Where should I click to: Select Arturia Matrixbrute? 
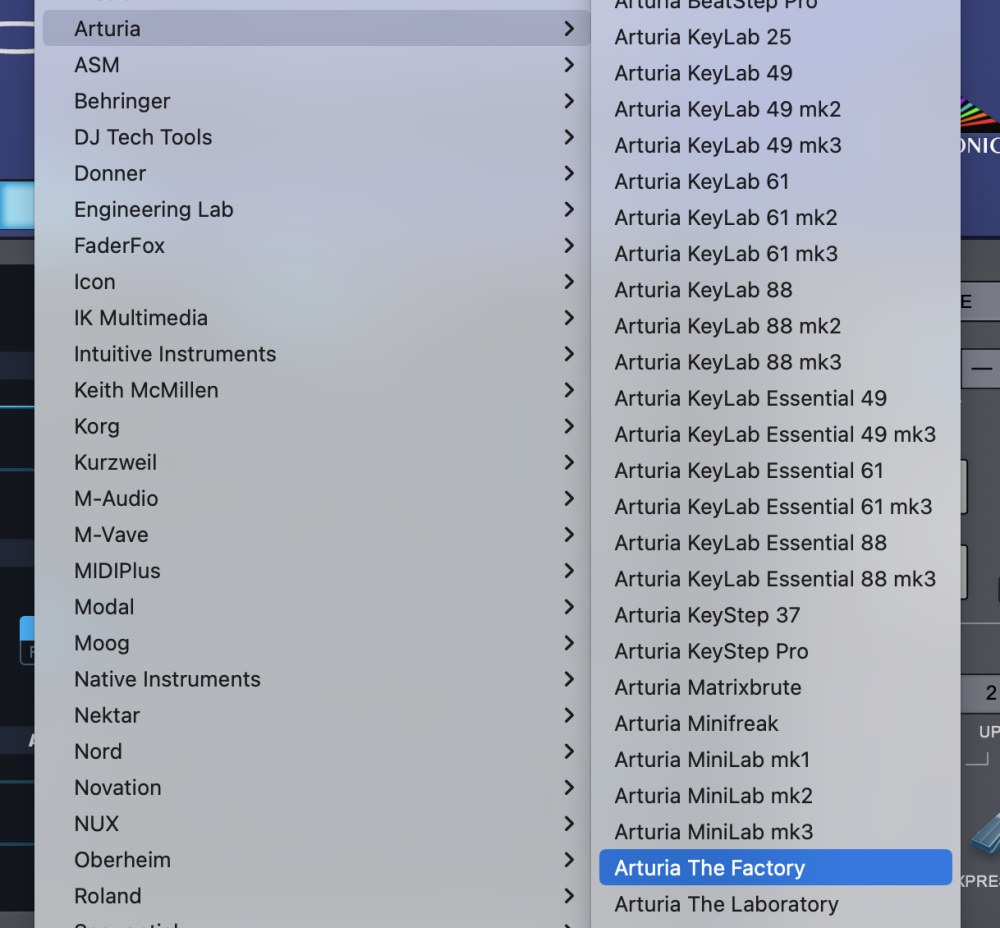(776, 688)
